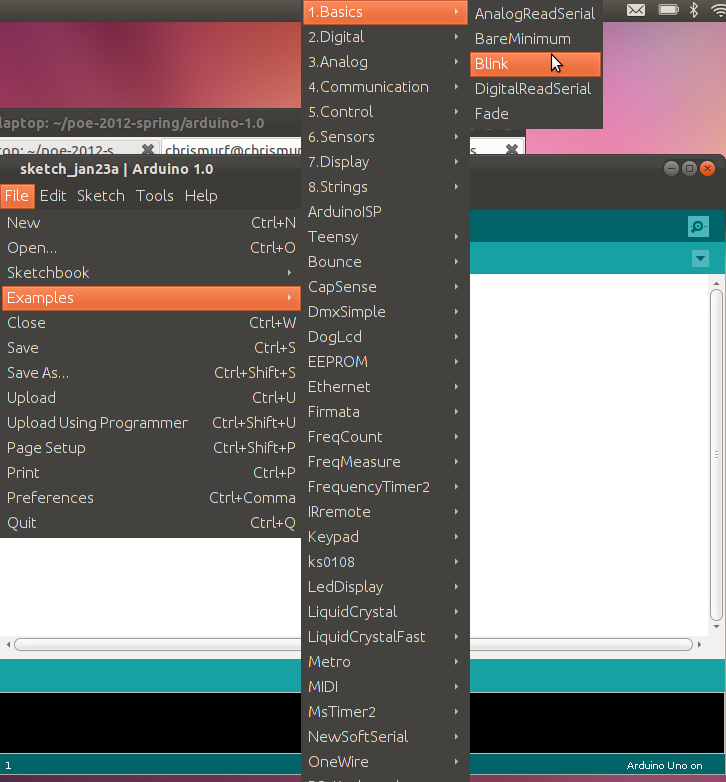Open the Help menu
This screenshot has height=782, width=726.
(x=201, y=196)
